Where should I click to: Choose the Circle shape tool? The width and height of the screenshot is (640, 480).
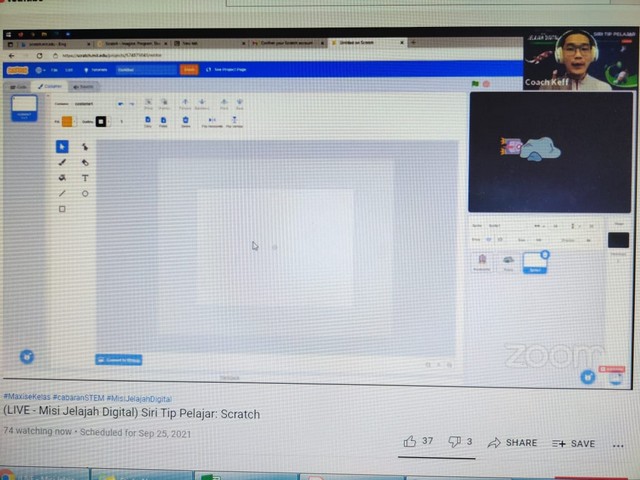click(x=85, y=193)
